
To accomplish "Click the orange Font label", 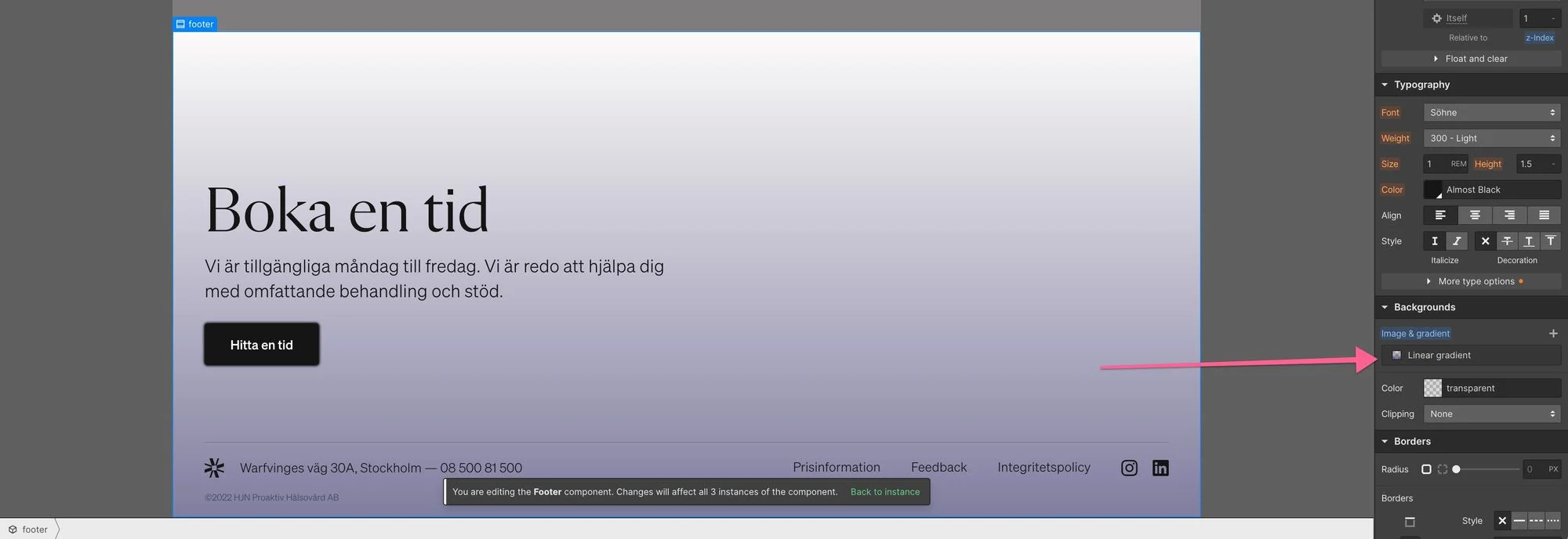I will click(1390, 113).
